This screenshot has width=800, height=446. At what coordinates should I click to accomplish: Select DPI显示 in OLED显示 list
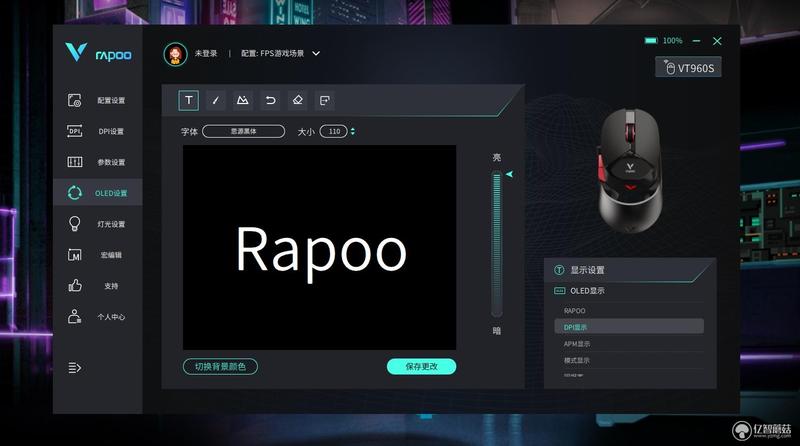629,327
